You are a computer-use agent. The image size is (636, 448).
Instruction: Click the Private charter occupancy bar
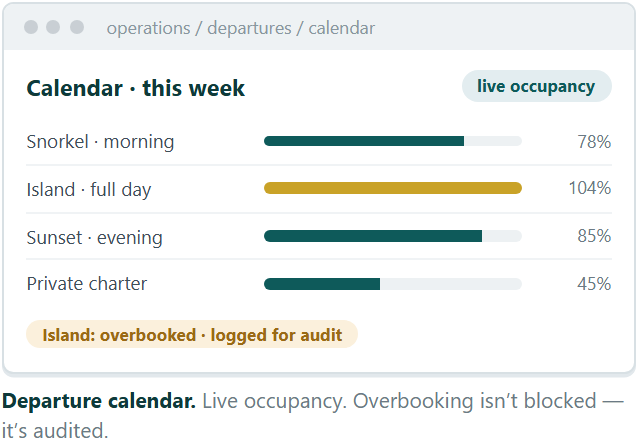tap(393, 284)
